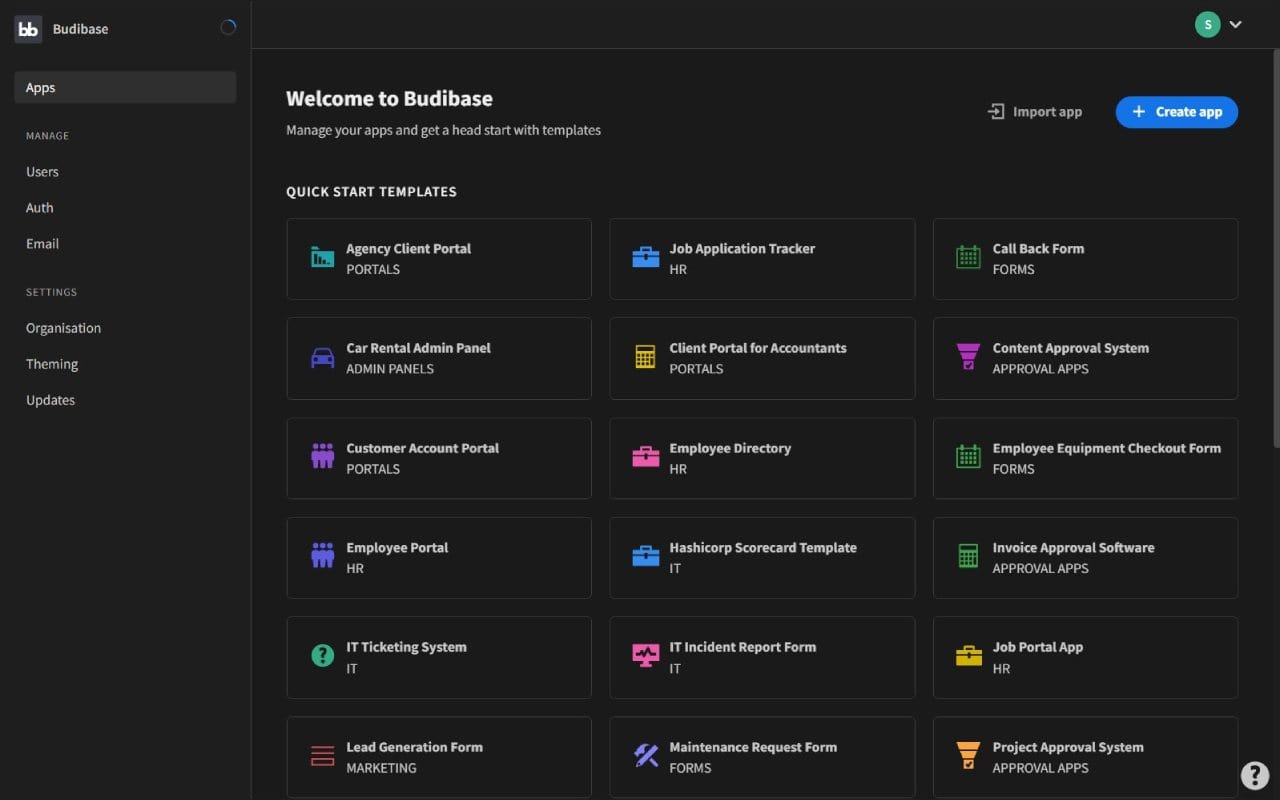
Task: Click the green user avatar
Action: [x=1207, y=24]
